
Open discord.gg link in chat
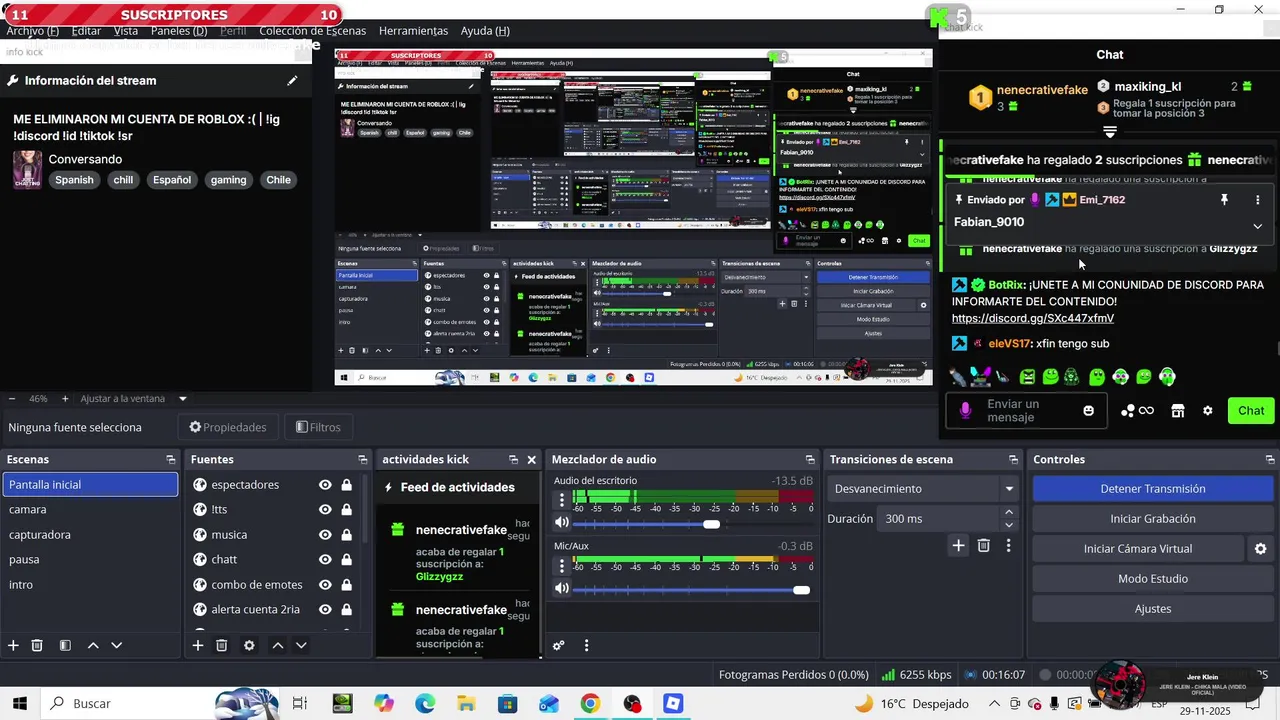click(1032, 318)
